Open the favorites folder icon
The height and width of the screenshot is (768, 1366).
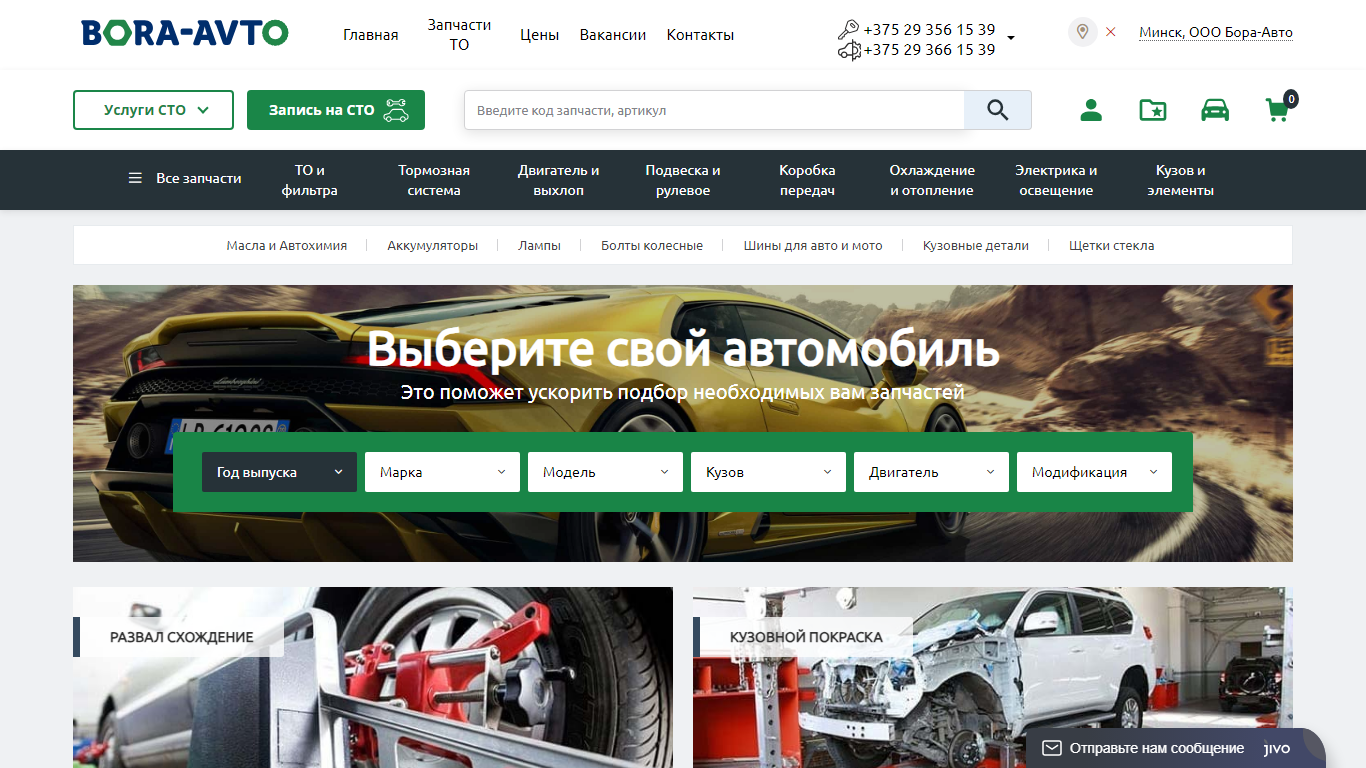pyautogui.click(x=1153, y=110)
